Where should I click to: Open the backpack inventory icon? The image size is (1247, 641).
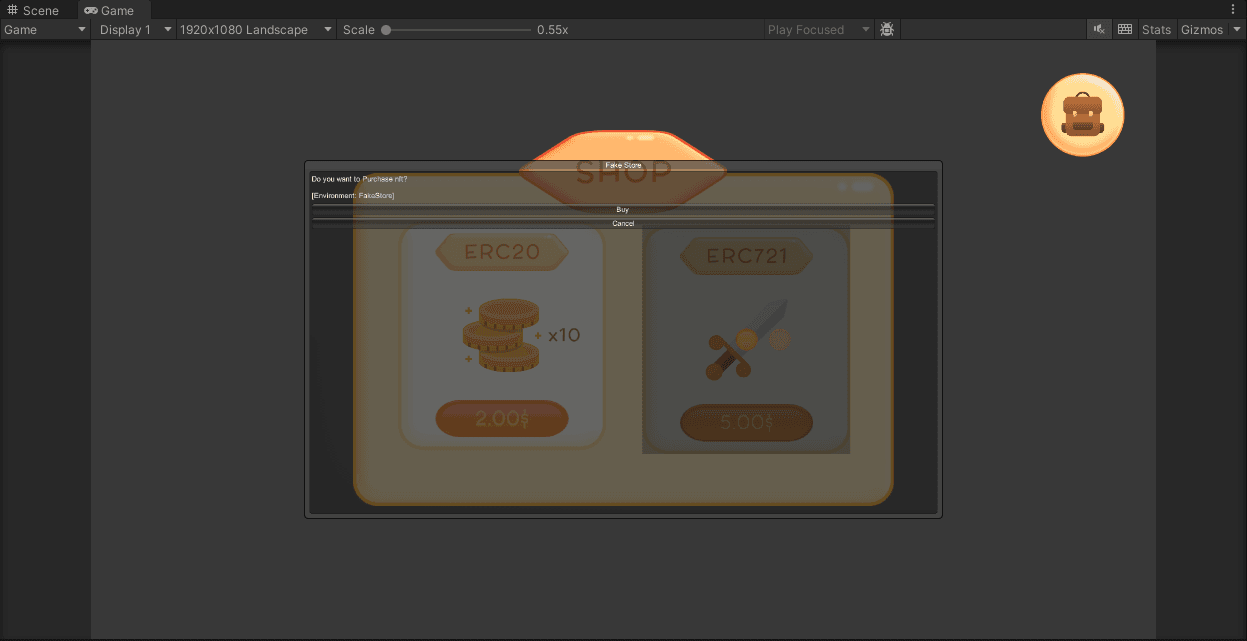tap(1082, 115)
